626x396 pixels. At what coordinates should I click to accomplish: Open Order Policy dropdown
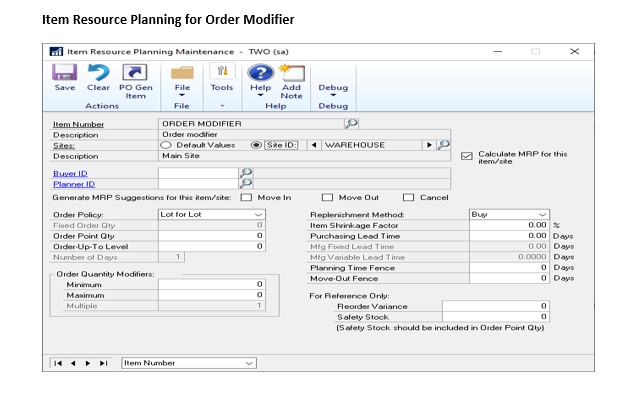coord(212,214)
